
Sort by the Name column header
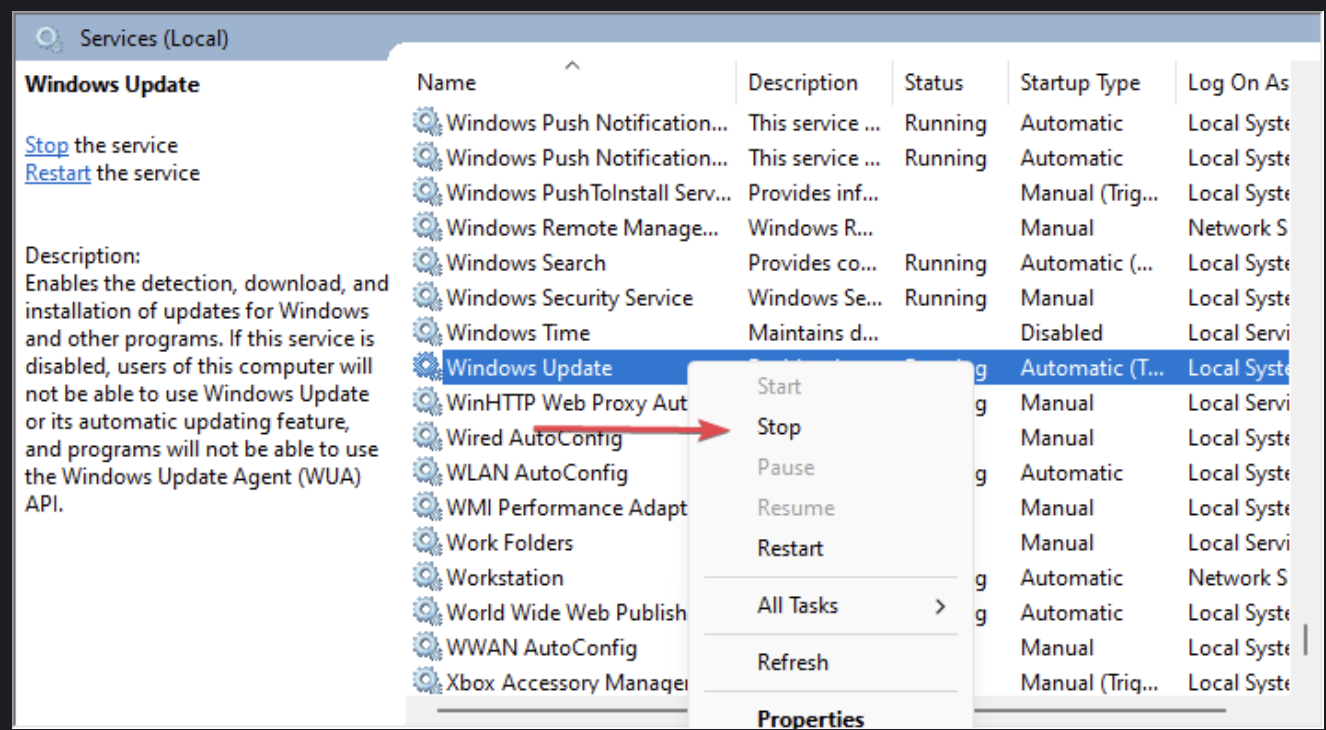pyautogui.click(x=446, y=83)
